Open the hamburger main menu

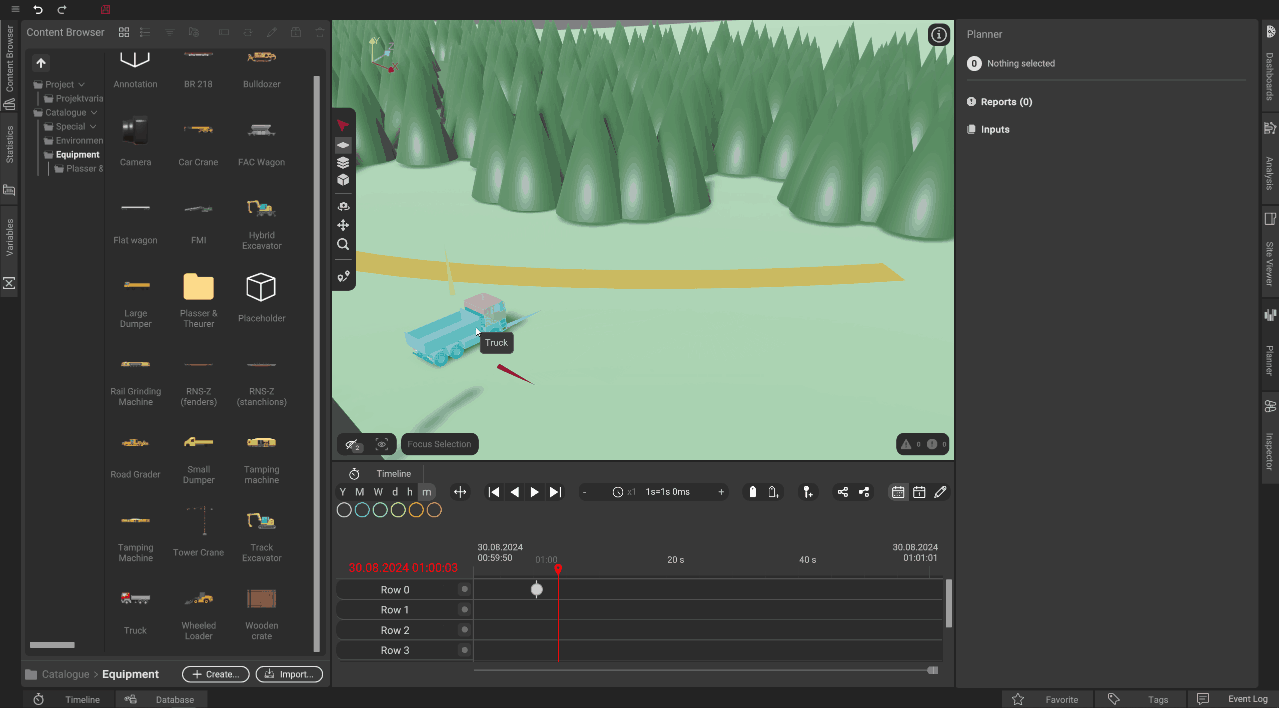coord(15,9)
